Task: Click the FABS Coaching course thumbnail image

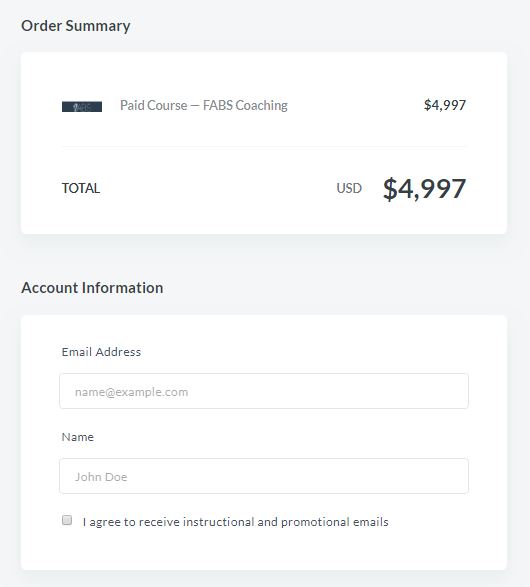Action: pyautogui.click(x=82, y=107)
